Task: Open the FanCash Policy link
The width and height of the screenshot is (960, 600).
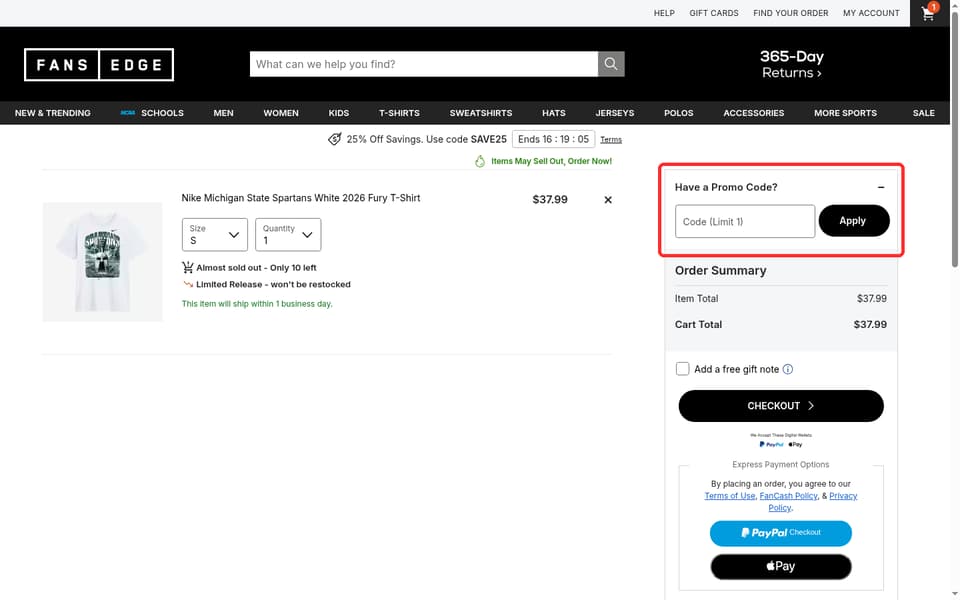Action: 788,496
